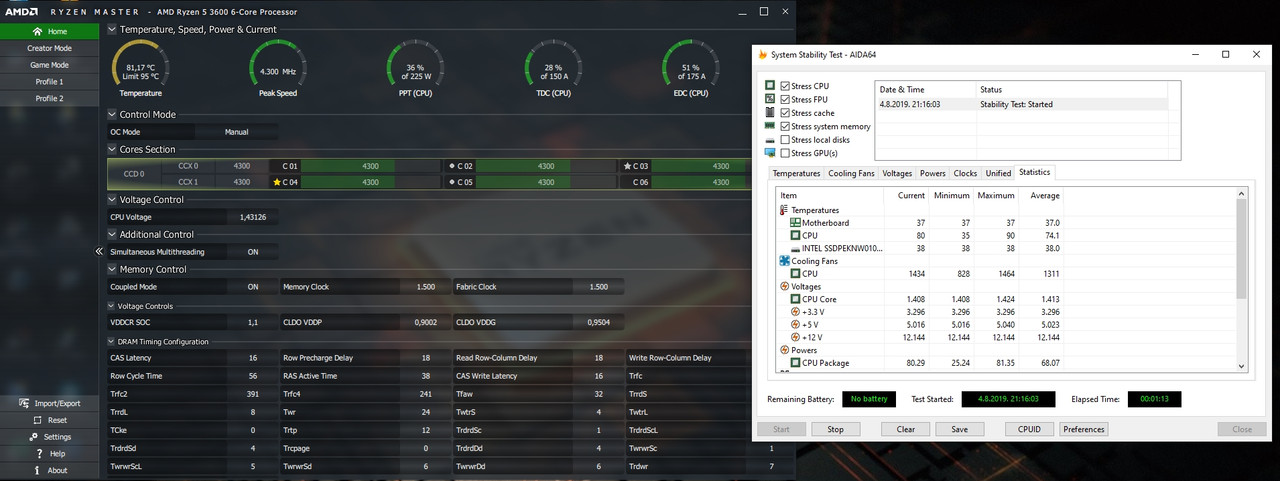Click the dot marker beside C 05
Viewport: 1280px width, 481px height.
452,182
